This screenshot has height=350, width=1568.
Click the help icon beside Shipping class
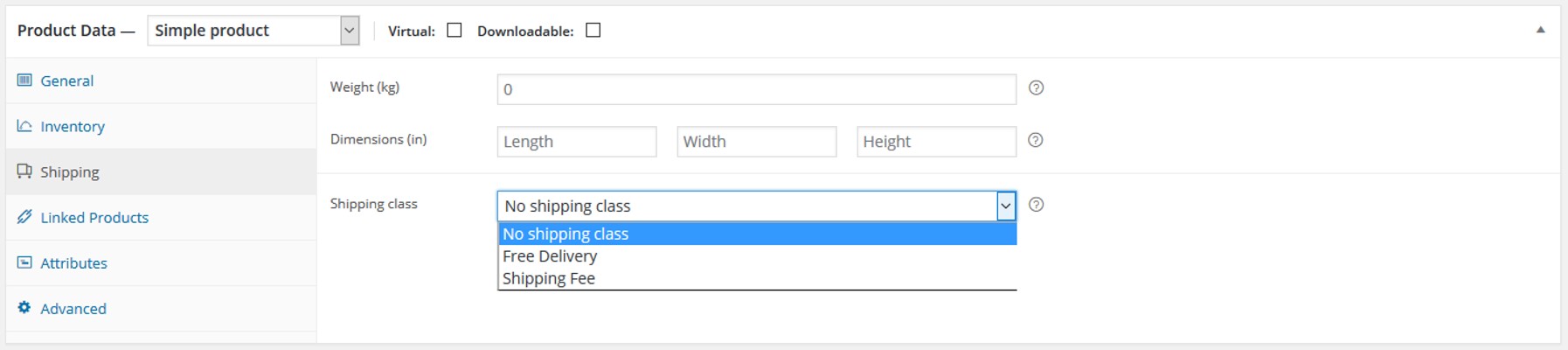tap(1036, 205)
